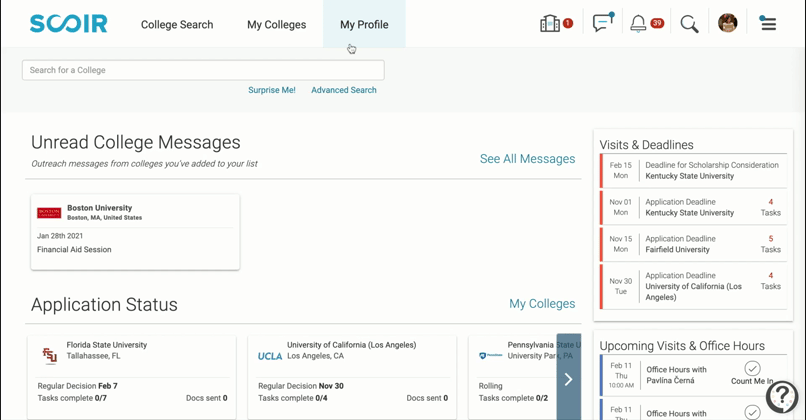
Task: Open UCLA Nov 30 application deadline
Action: 693,286
